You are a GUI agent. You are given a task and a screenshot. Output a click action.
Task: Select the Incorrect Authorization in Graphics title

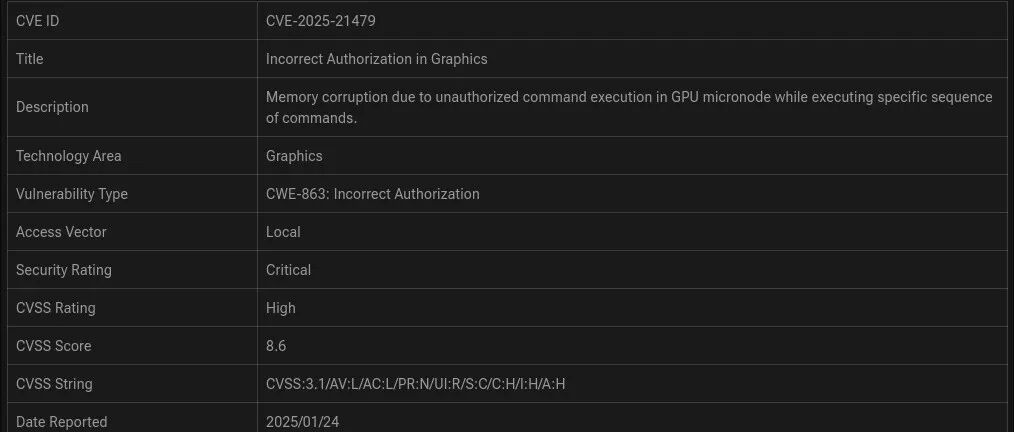376,59
